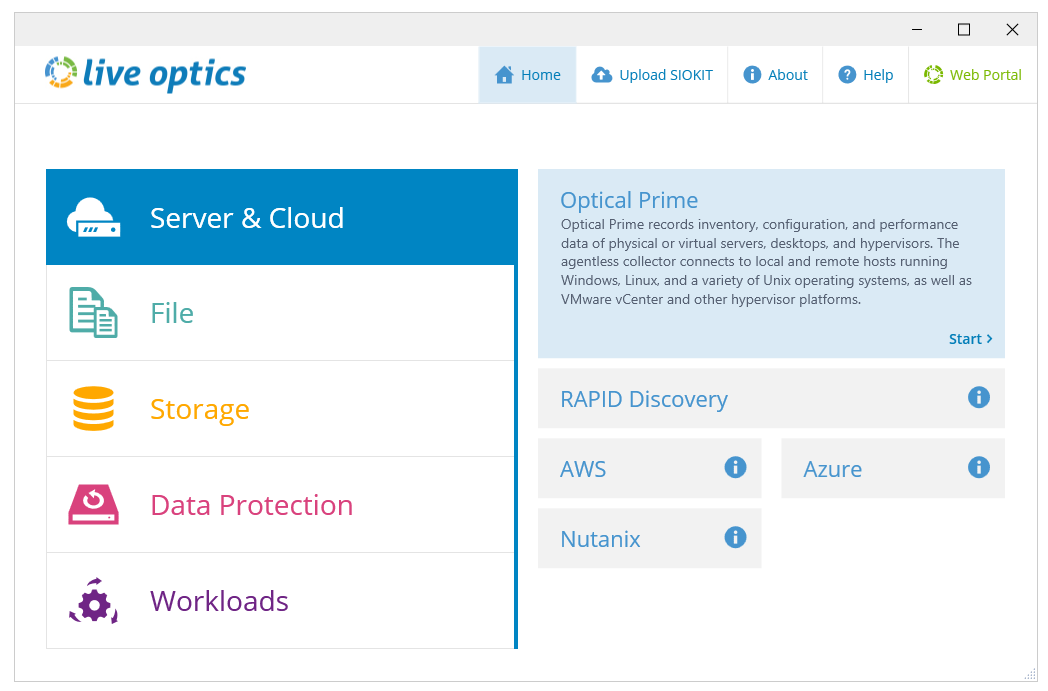This screenshot has width=1048, height=691.
Task: Select the Data Protection category label
Action: pos(251,505)
